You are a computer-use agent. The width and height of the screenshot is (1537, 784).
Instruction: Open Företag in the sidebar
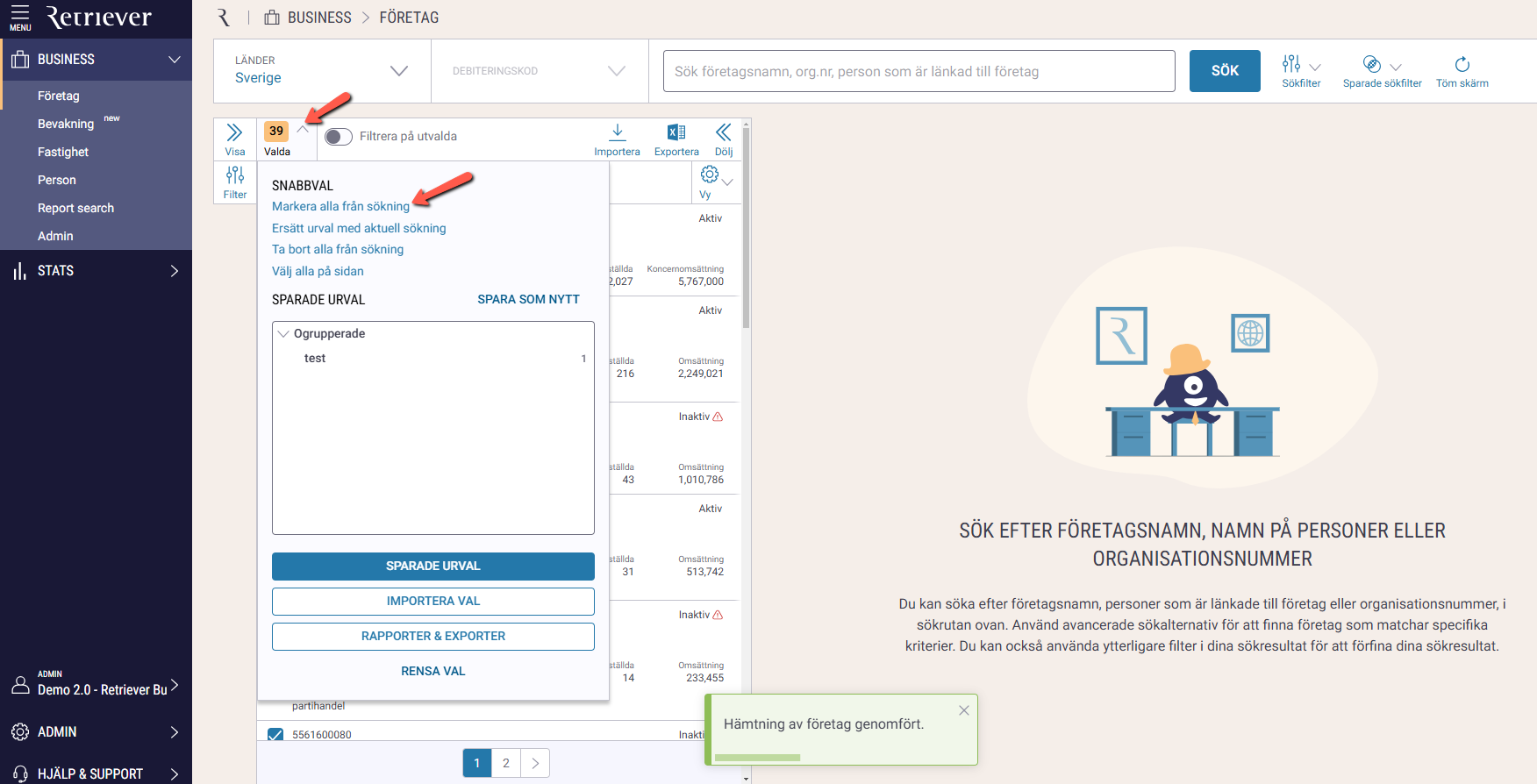[59, 96]
